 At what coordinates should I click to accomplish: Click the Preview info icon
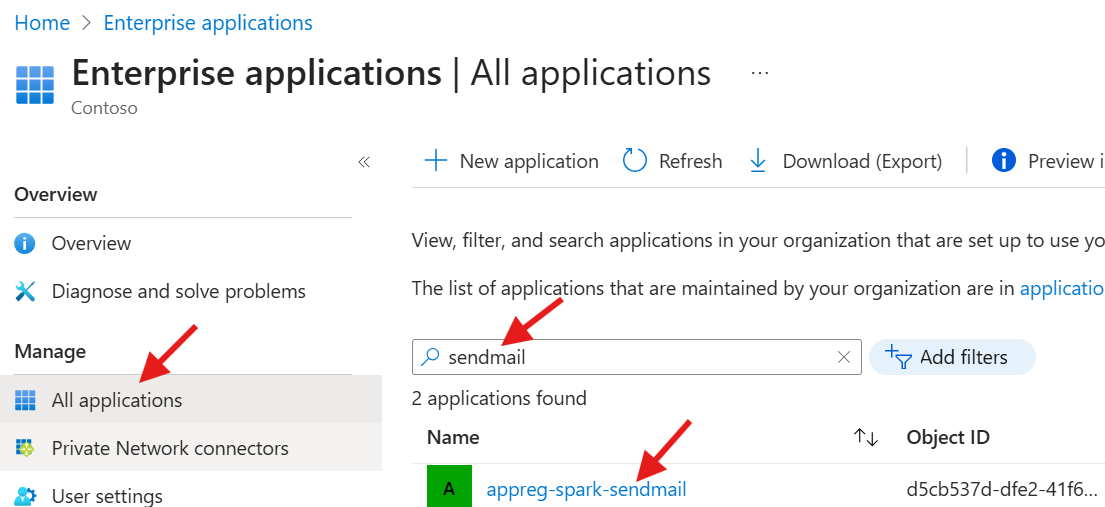pos(1003,161)
